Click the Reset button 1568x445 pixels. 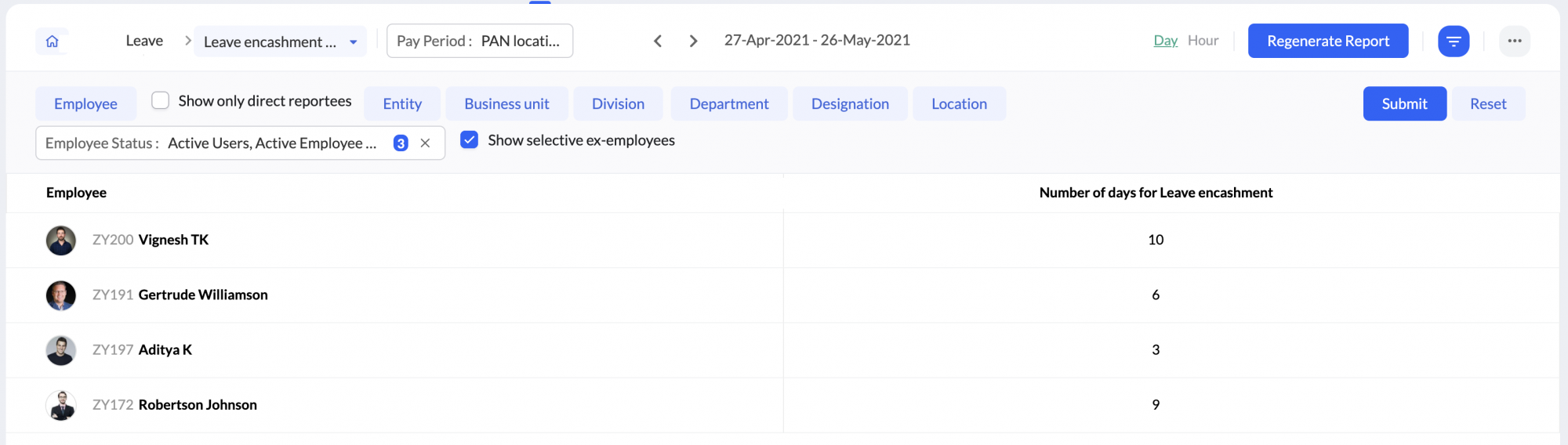click(1487, 104)
